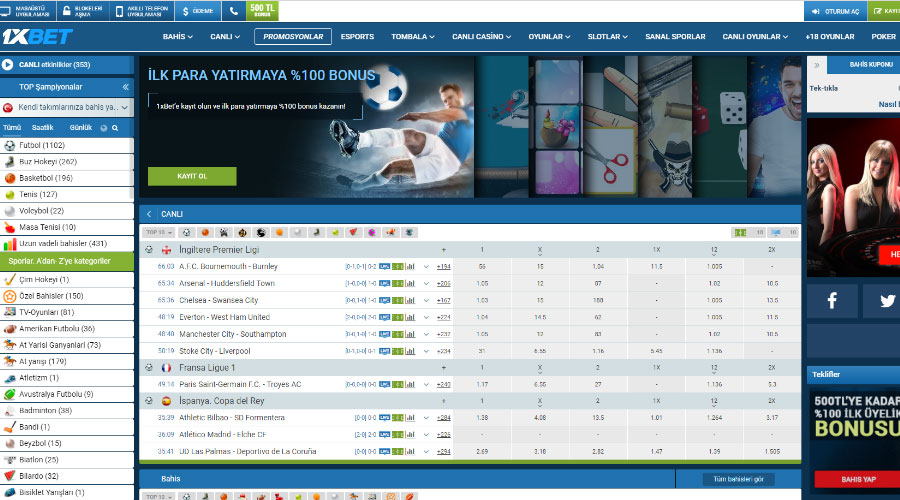Click the Facebook icon
The width and height of the screenshot is (900, 500).
(x=831, y=300)
